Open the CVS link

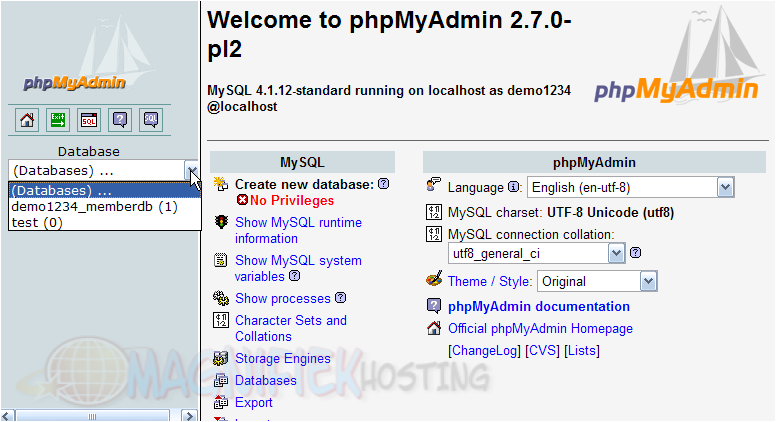click(542, 351)
